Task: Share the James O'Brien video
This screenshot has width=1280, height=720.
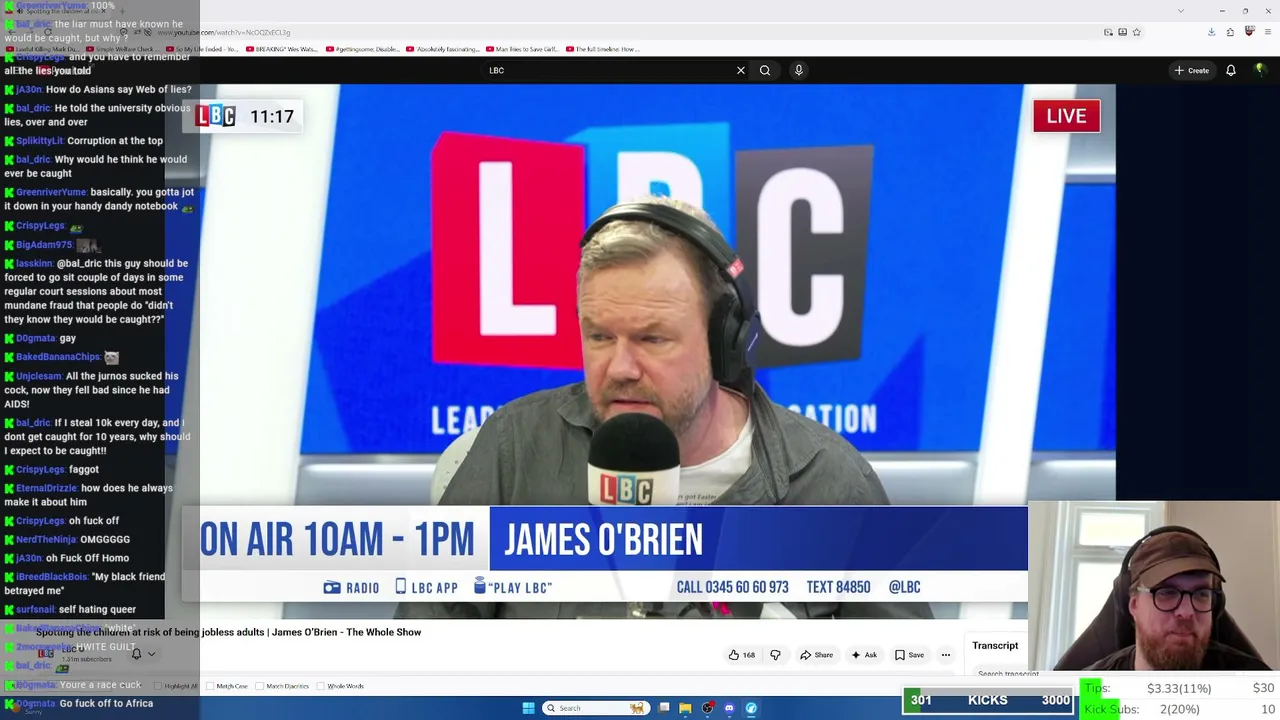Action: [x=816, y=655]
